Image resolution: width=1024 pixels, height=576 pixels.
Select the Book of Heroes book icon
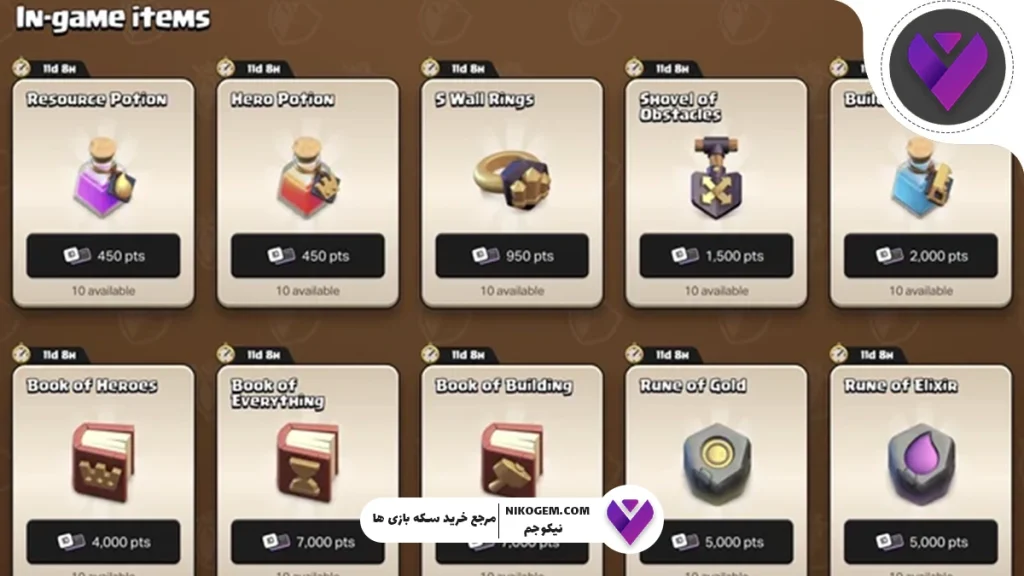pos(104,462)
